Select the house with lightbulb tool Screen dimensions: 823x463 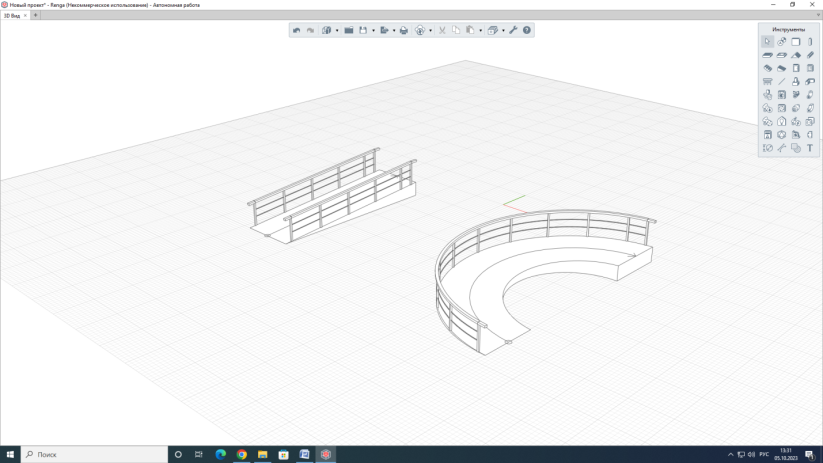pos(782,121)
